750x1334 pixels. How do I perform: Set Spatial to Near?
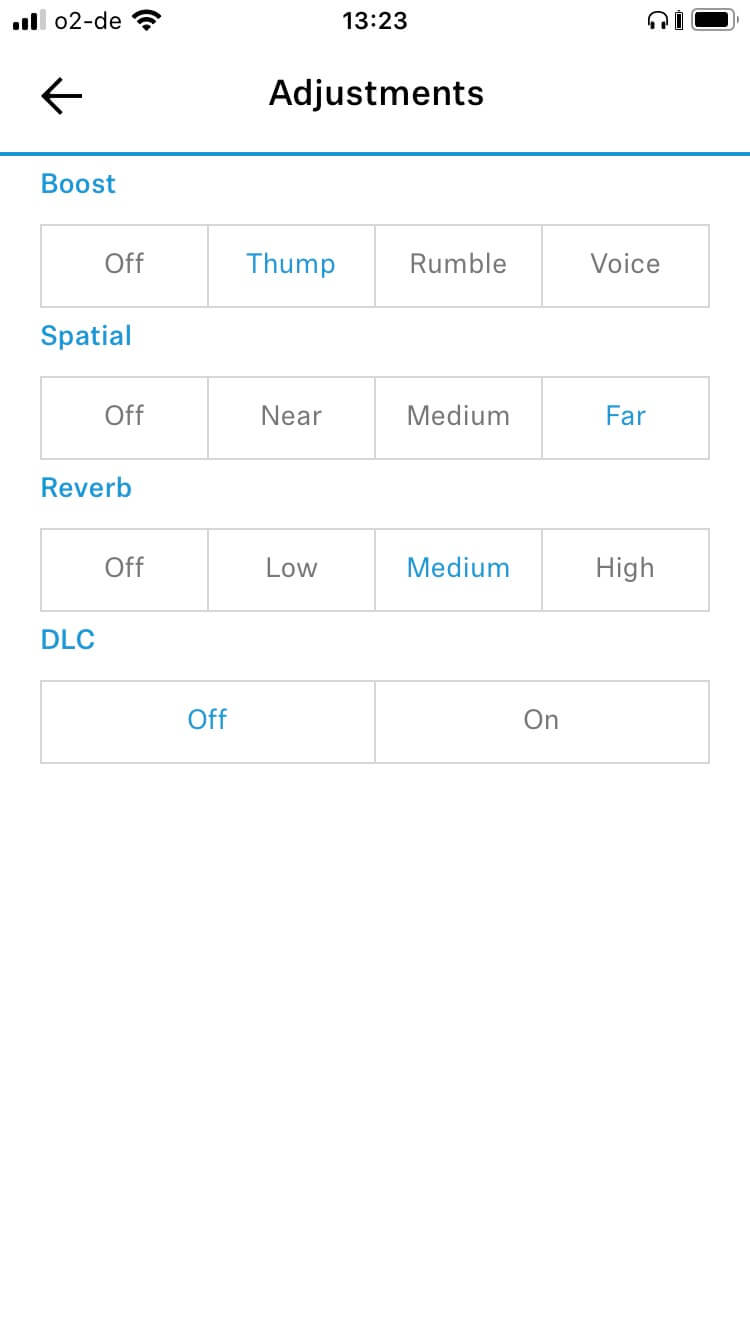point(291,417)
